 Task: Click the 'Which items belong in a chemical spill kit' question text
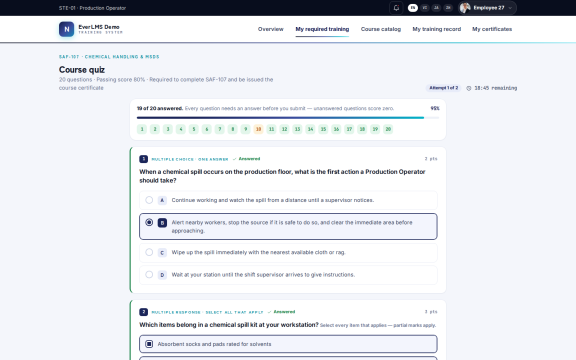pos(228,325)
